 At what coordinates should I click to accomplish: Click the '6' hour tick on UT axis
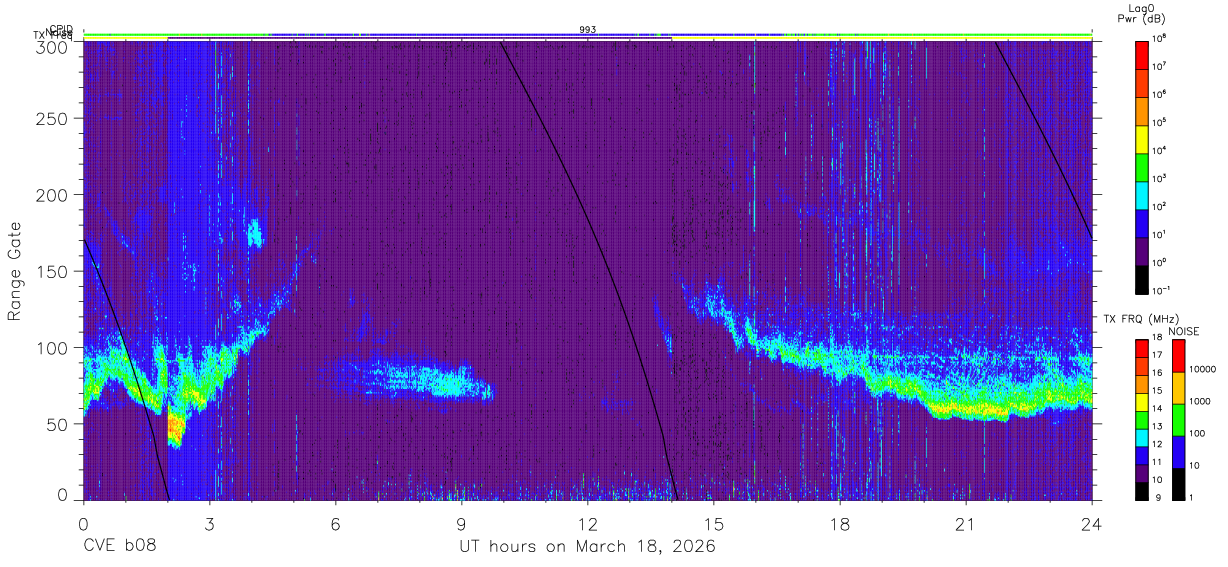pos(335,524)
